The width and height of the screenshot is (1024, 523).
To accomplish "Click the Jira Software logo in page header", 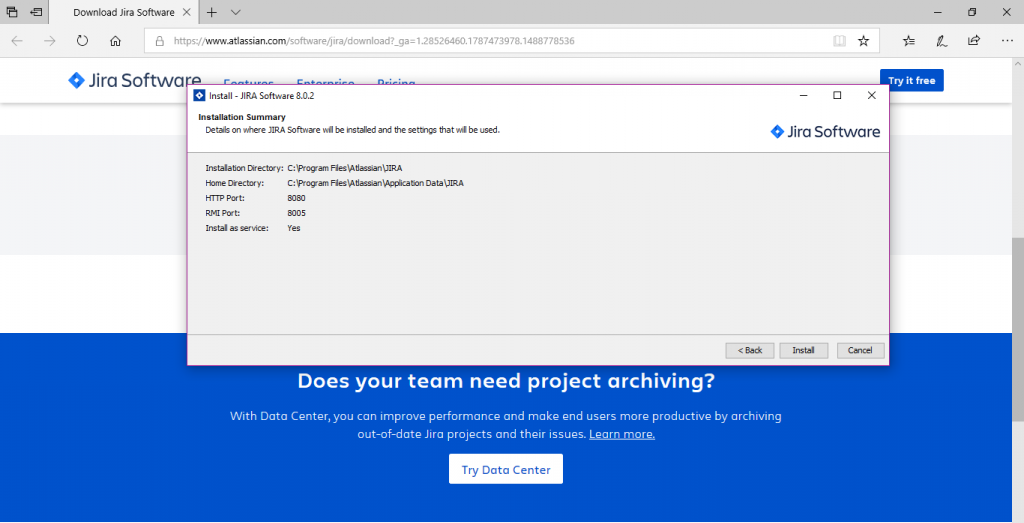I will tap(135, 80).
